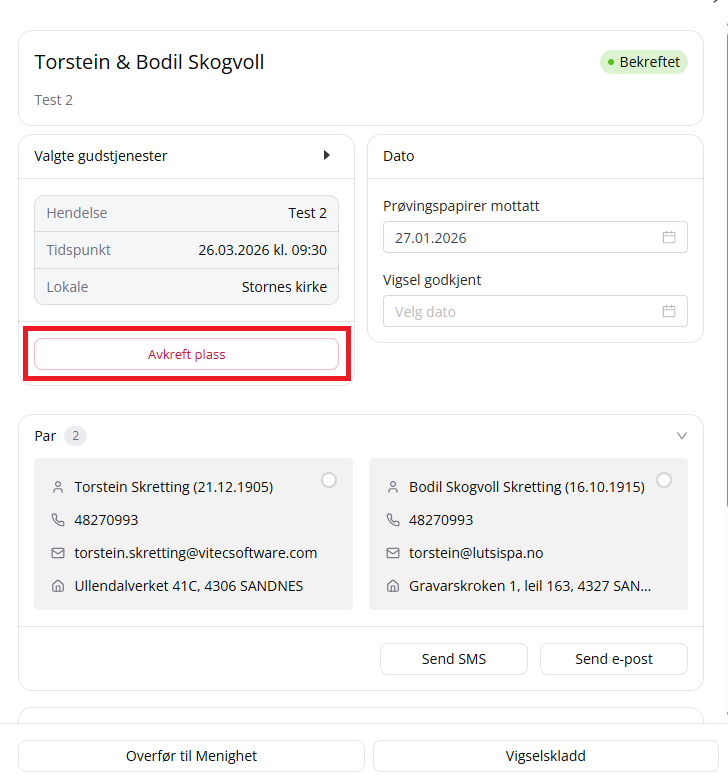Click Vigsel godkjent Velg dato field
Image resolution: width=728 pixels, height=784 pixels.
535,311
